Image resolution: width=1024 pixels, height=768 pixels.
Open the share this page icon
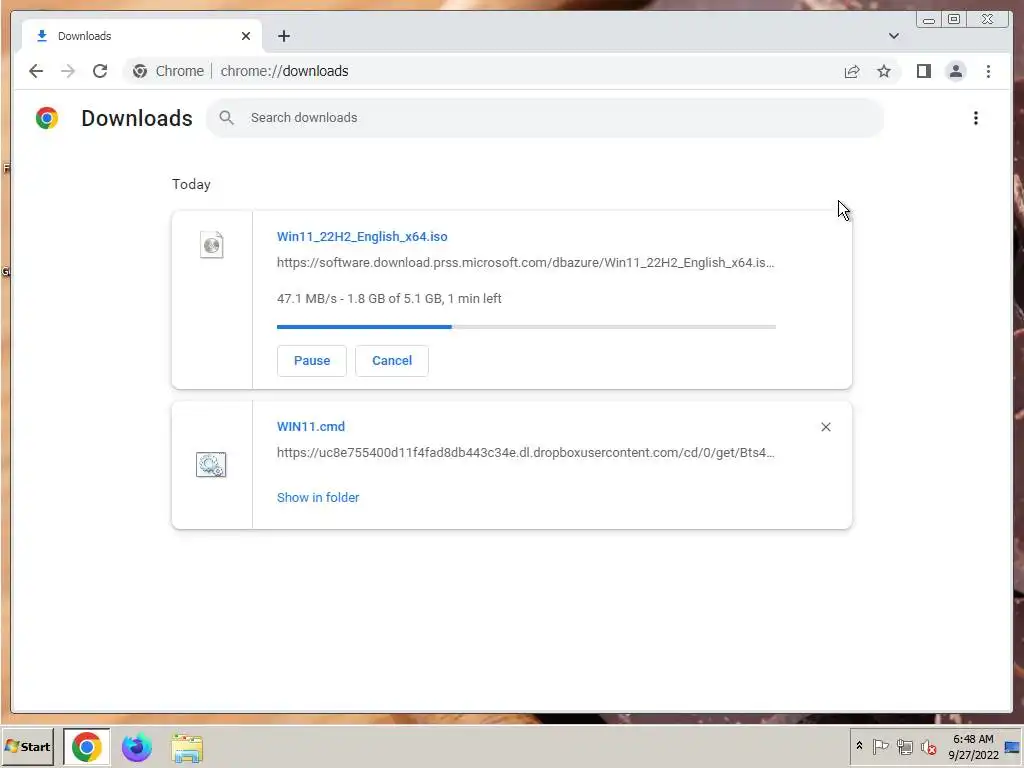[x=852, y=71]
